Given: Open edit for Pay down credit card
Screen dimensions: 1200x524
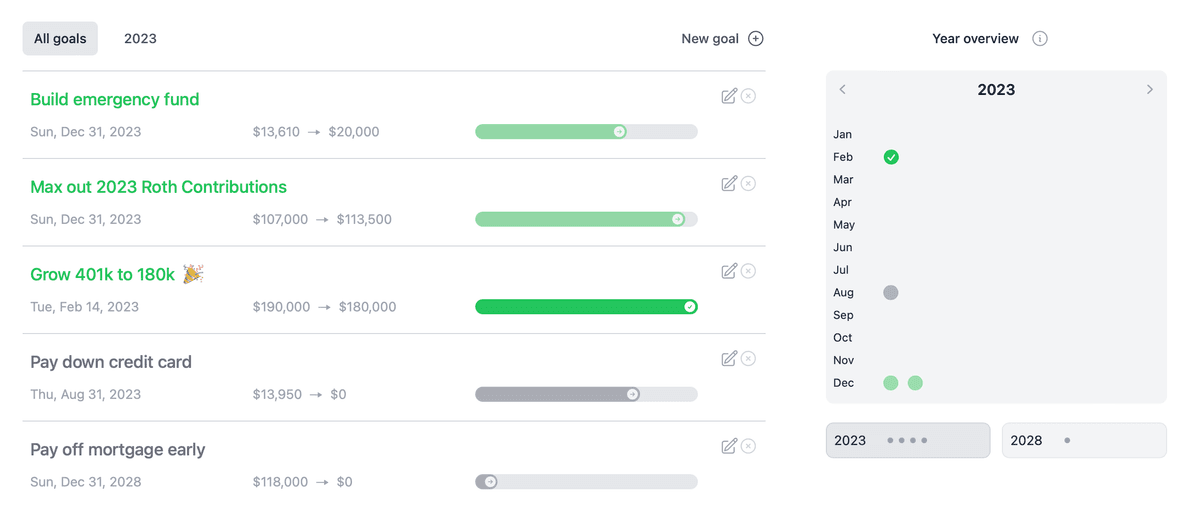Looking at the screenshot, I should [729, 359].
